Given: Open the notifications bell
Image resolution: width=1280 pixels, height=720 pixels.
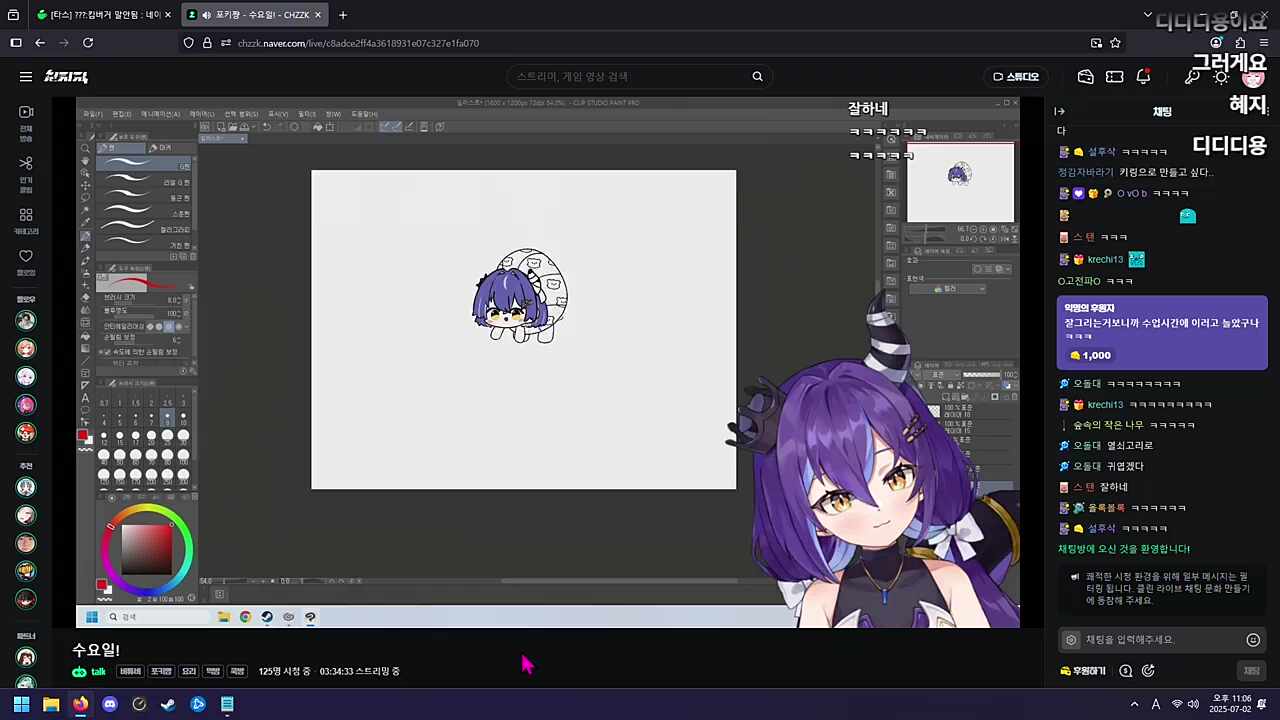Looking at the screenshot, I should point(1143,77).
